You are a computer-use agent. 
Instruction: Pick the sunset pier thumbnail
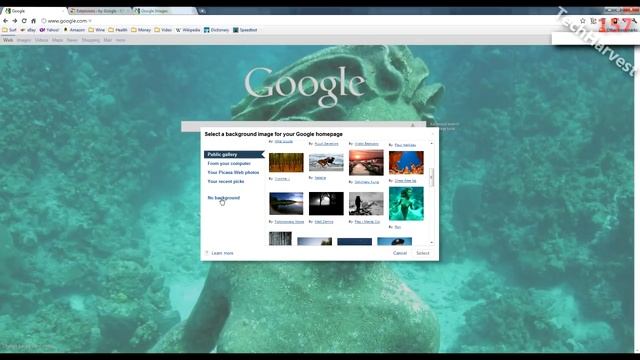click(366, 162)
